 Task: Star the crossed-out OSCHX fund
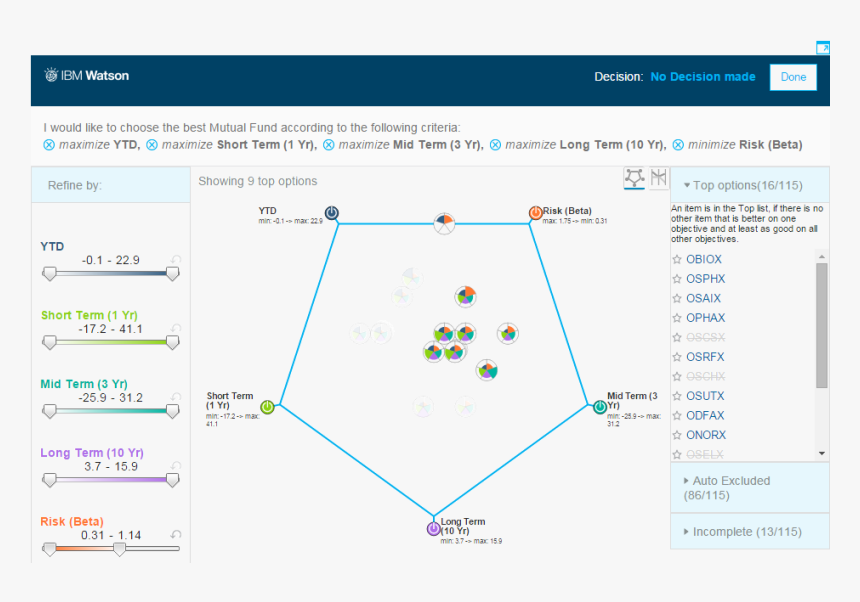(x=677, y=377)
